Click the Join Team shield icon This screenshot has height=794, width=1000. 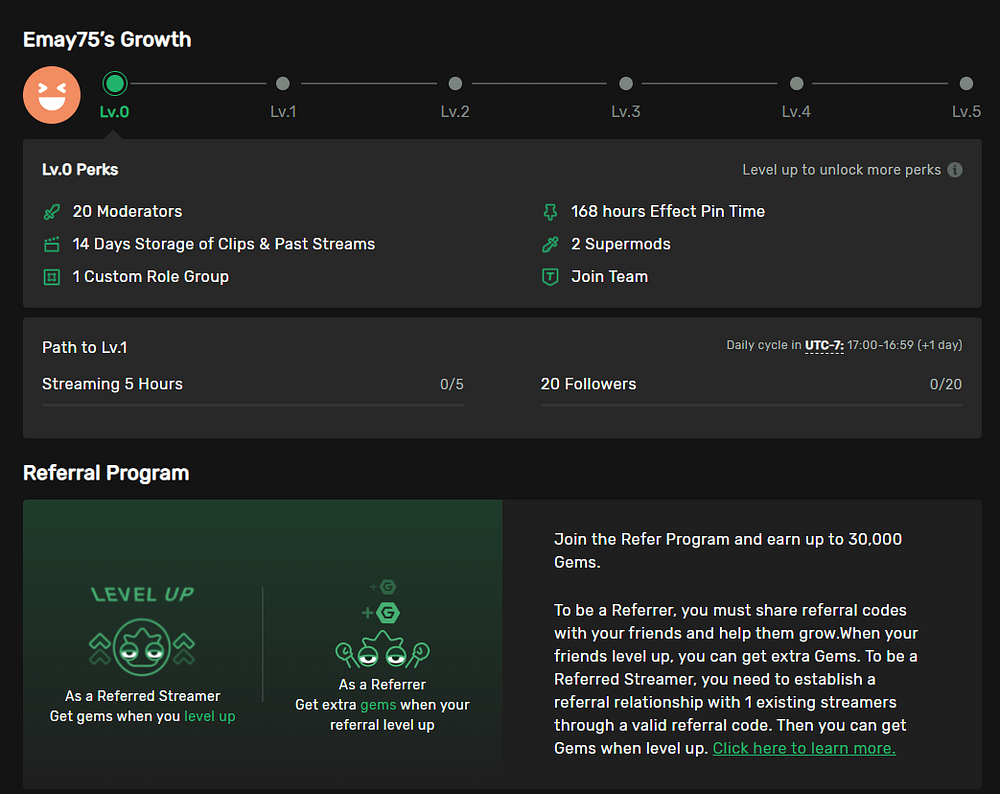click(550, 277)
